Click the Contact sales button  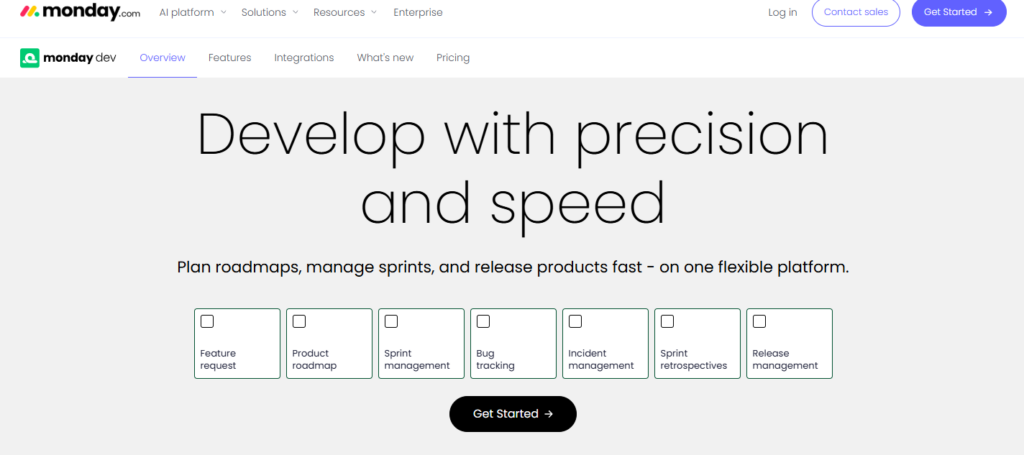coord(856,12)
